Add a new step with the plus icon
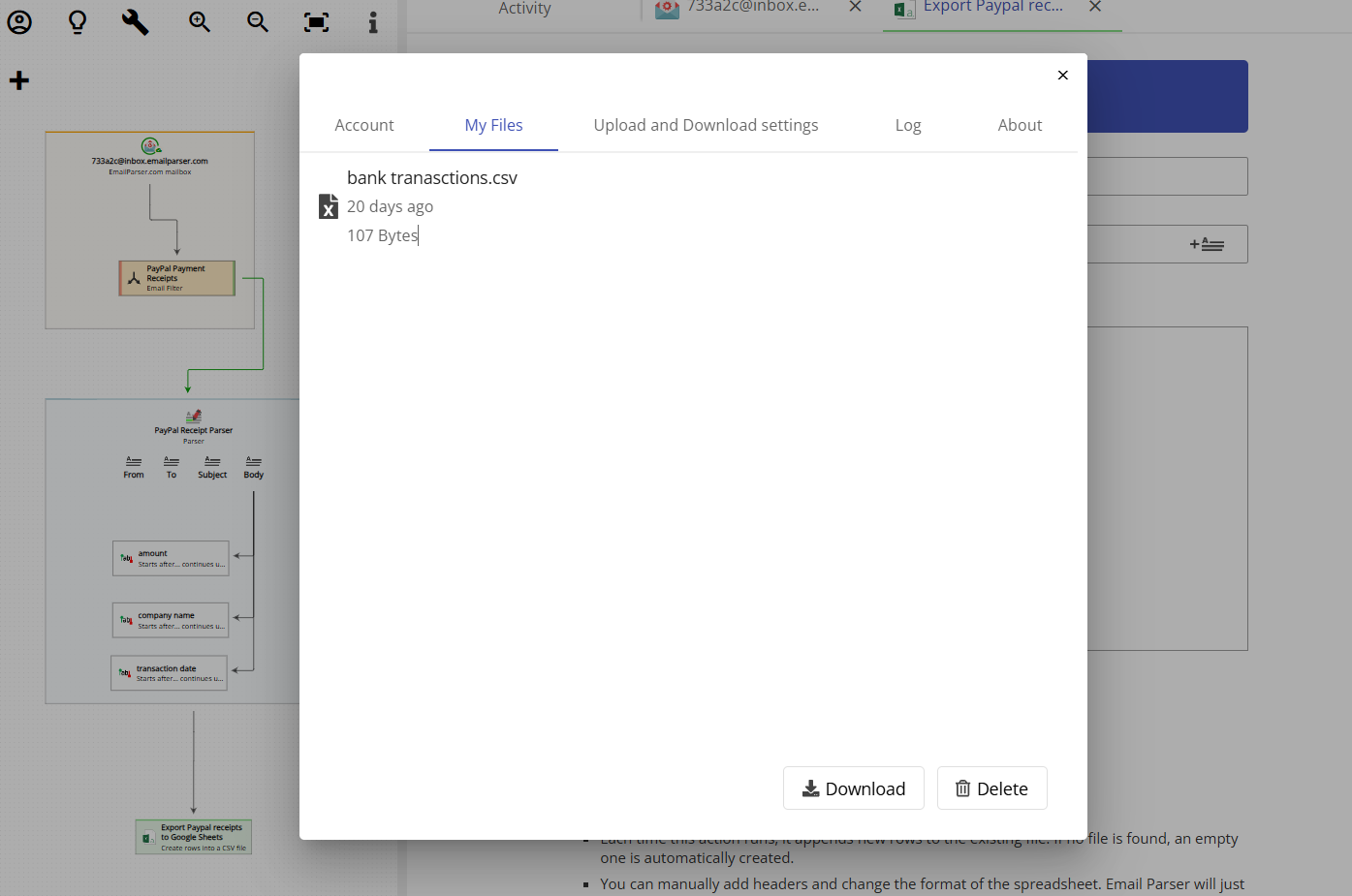Viewport: 1352px width, 896px height. pos(19,79)
